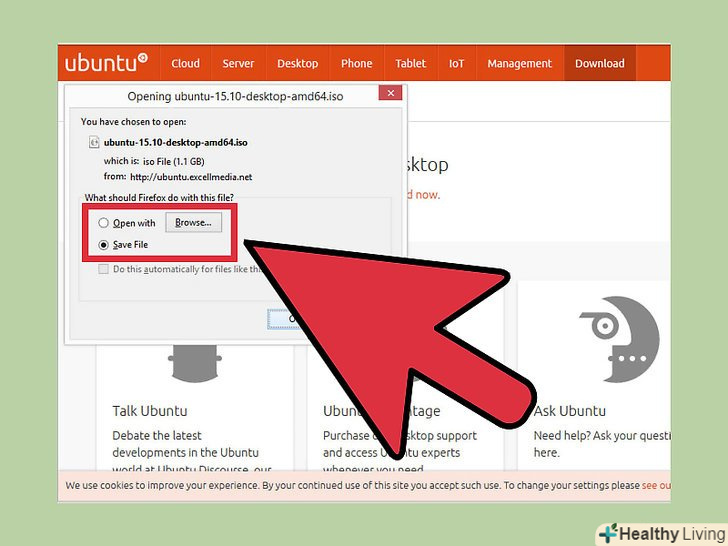
Task: Open the Phone navigation item
Action: click(x=357, y=63)
